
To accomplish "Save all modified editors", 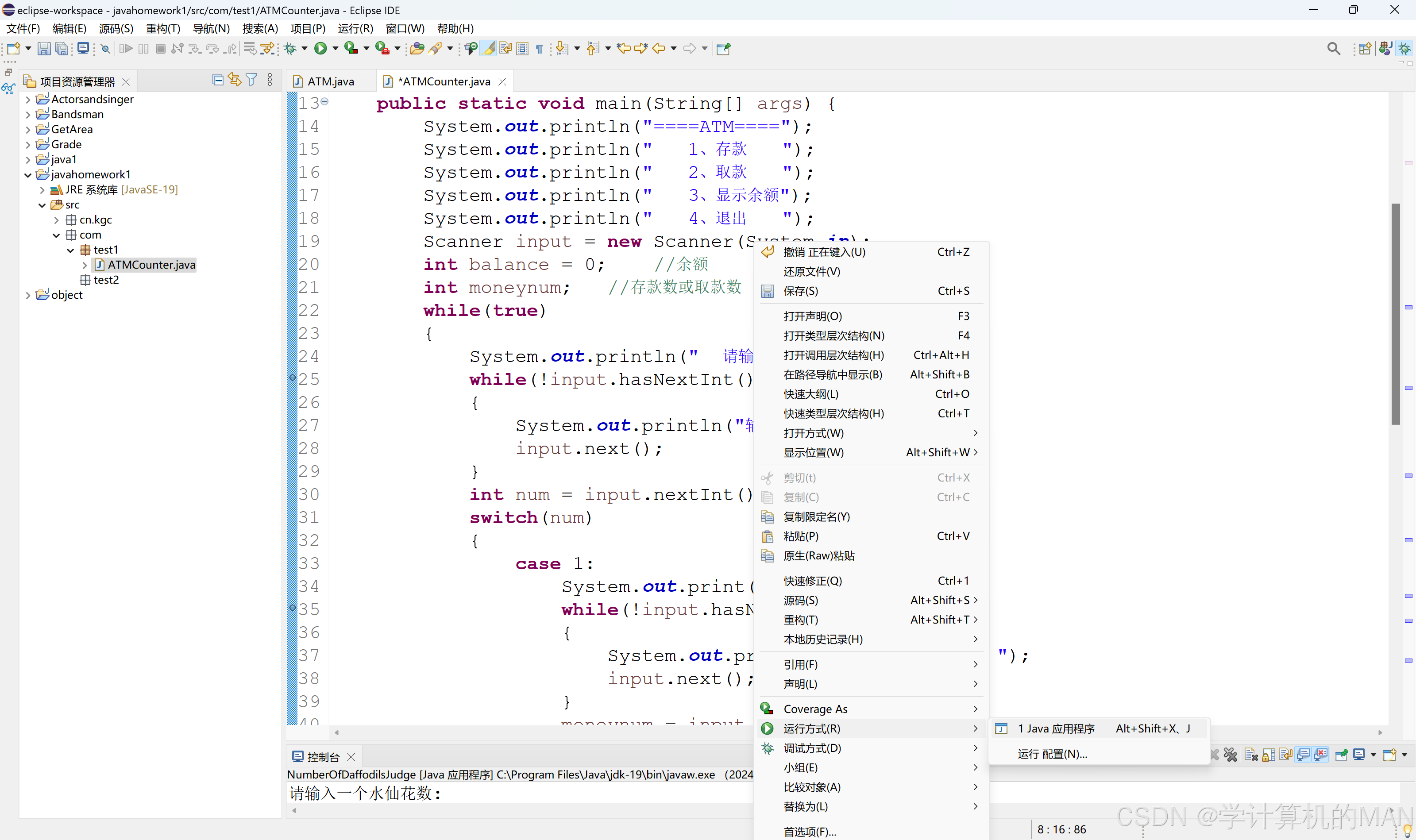I will coord(61,48).
